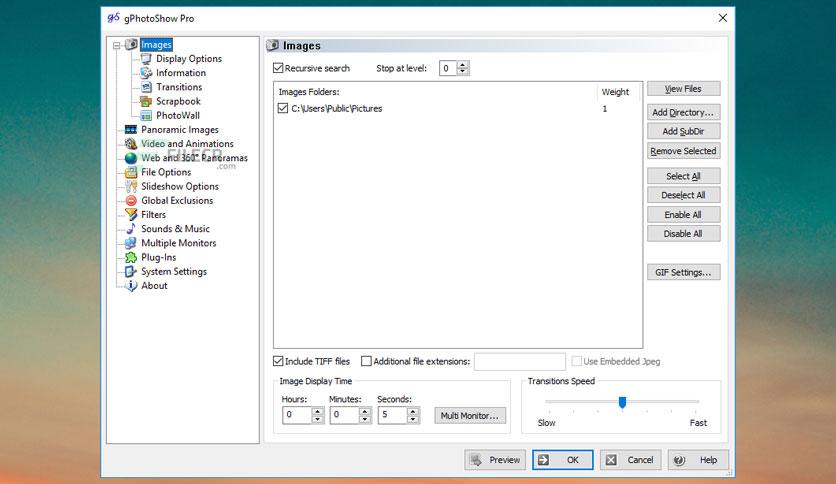Open the Display Options page
The image size is (836, 484).
pyautogui.click(x=189, y=59)
